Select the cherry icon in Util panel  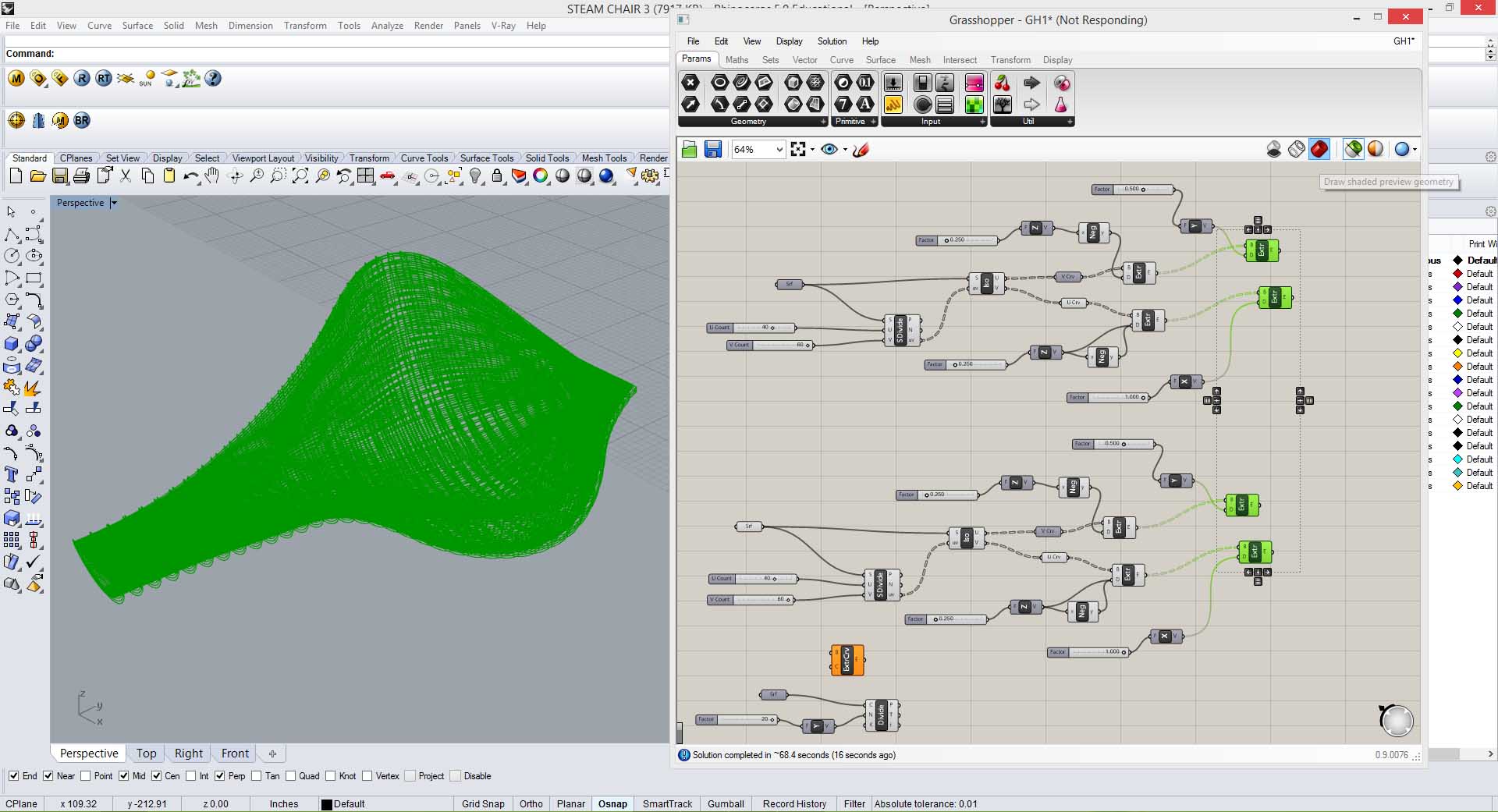(x=1003, y=83)
